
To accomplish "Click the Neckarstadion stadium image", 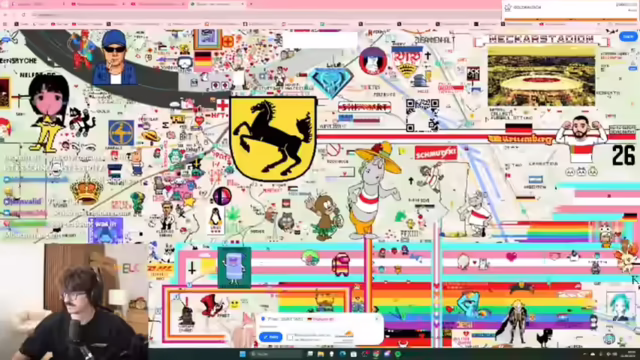I will pyautogui.click(x=541, y=76).
